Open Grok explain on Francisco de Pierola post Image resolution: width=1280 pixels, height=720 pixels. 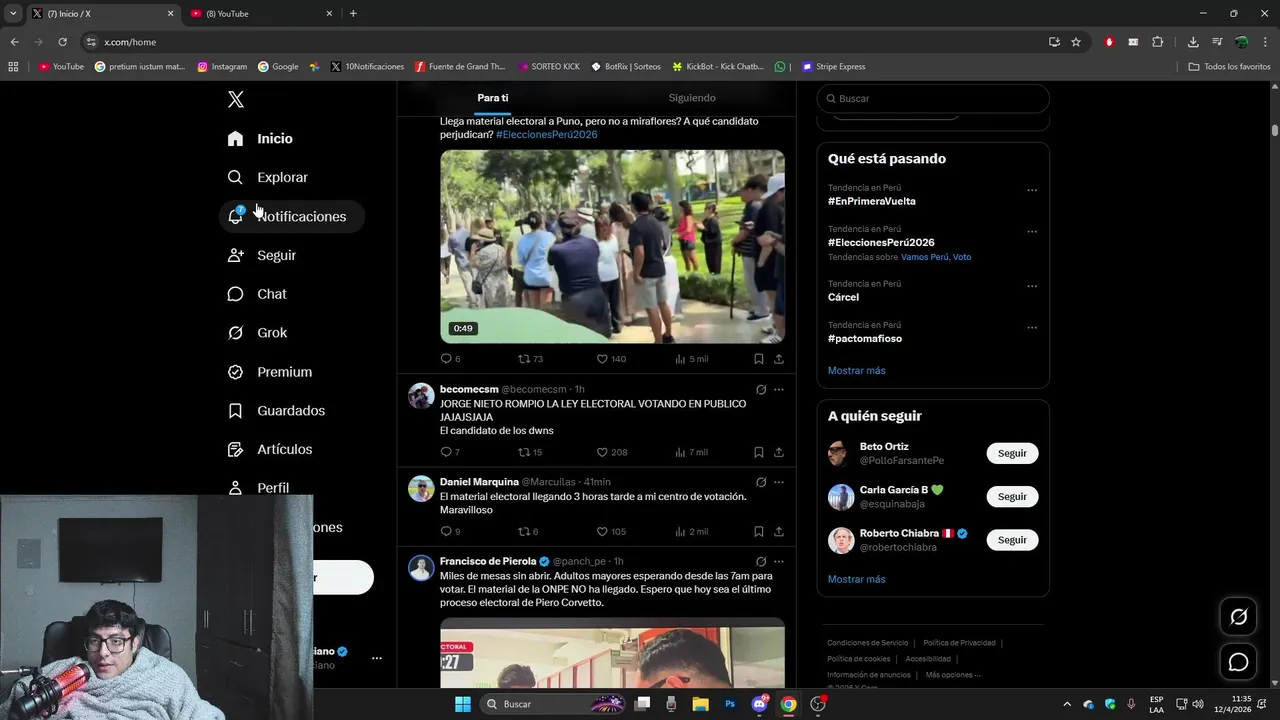tap(761, 561)
